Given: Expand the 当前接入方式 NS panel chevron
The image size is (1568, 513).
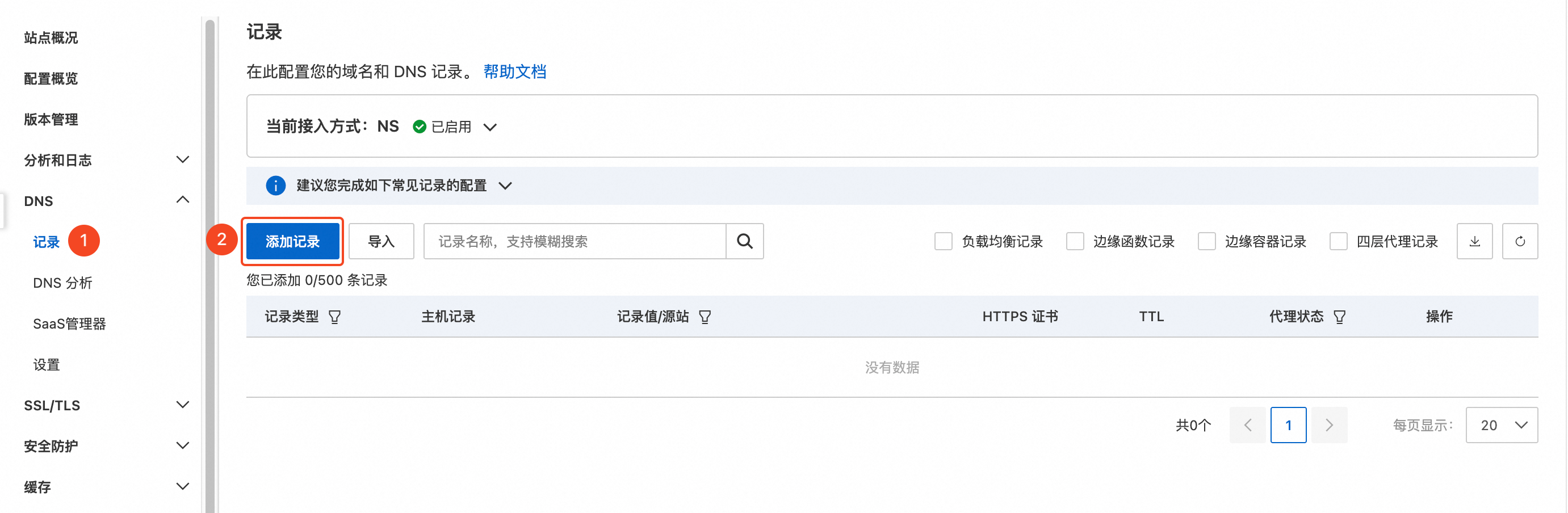Looking at the screenshot, I should point(490,127).
